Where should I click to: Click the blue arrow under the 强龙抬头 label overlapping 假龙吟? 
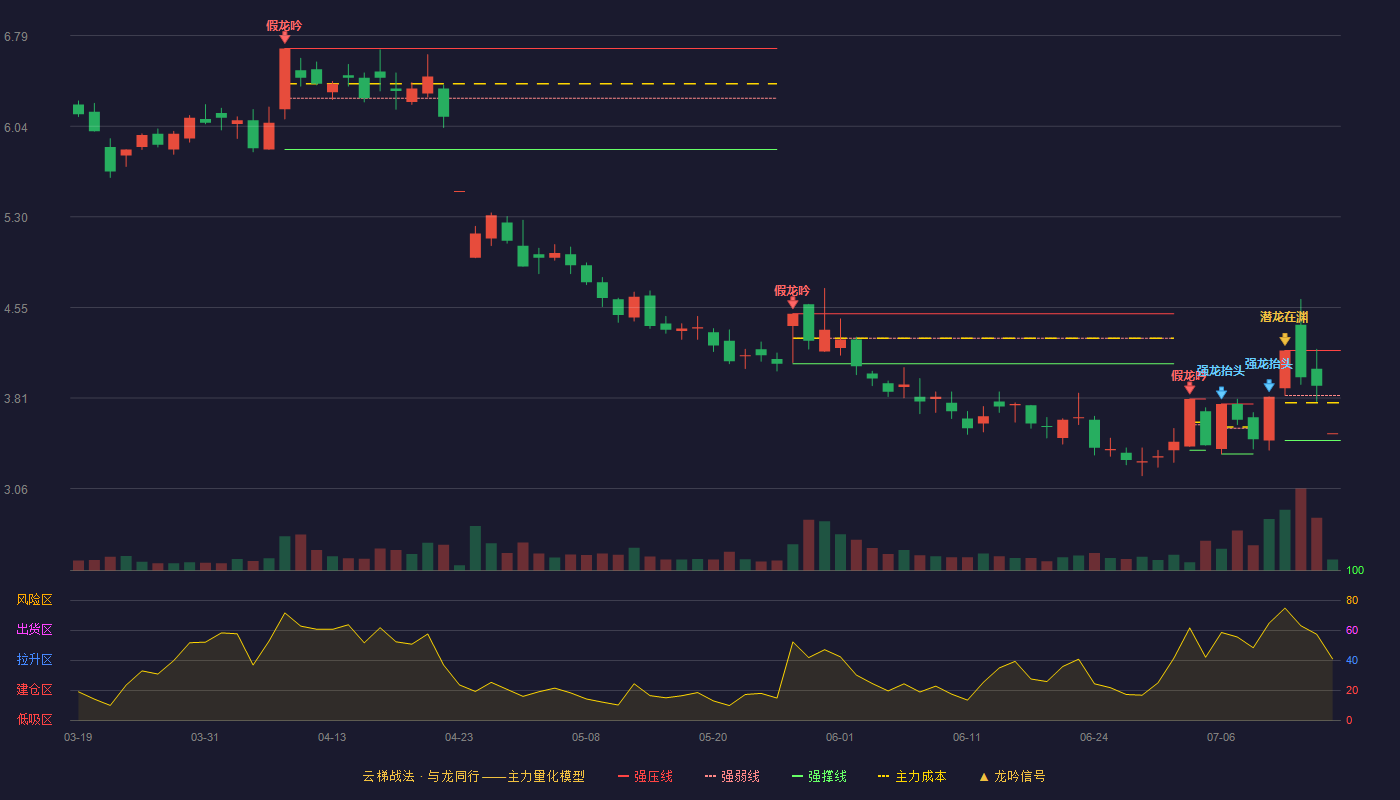pyautogui.click(x=1221, y=393)
